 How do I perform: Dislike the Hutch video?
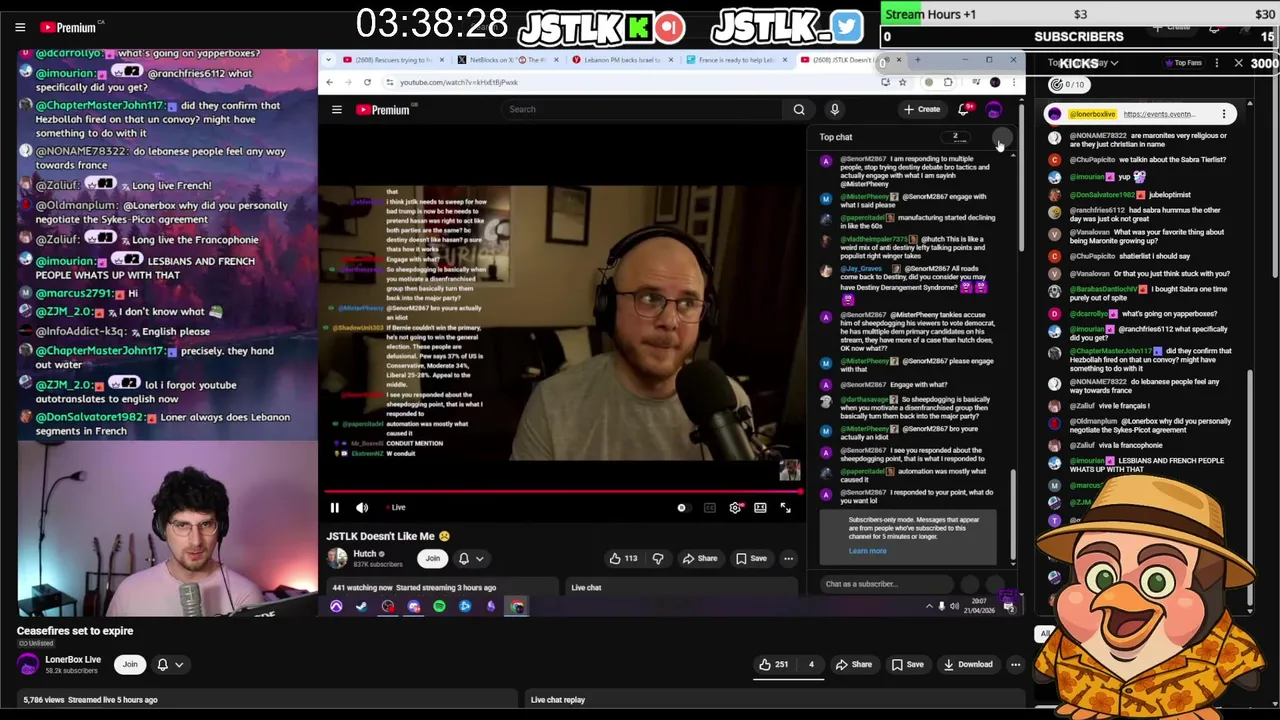coord(658,559)
